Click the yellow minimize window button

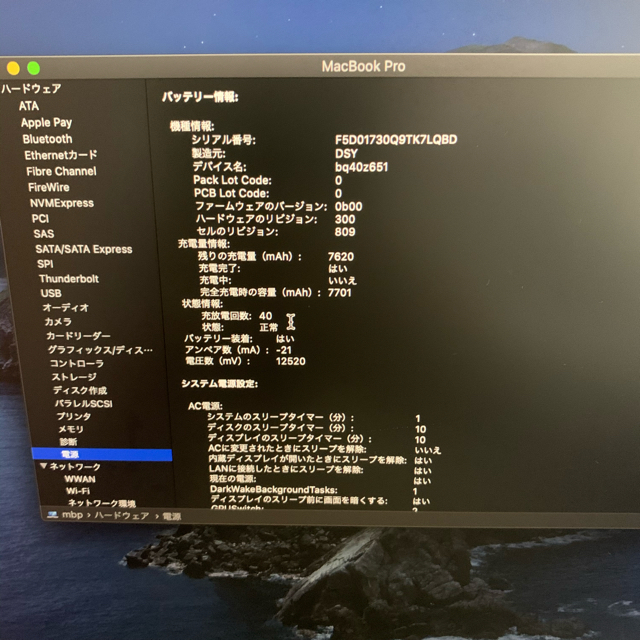pyautogui.click(x=13, y=68)
